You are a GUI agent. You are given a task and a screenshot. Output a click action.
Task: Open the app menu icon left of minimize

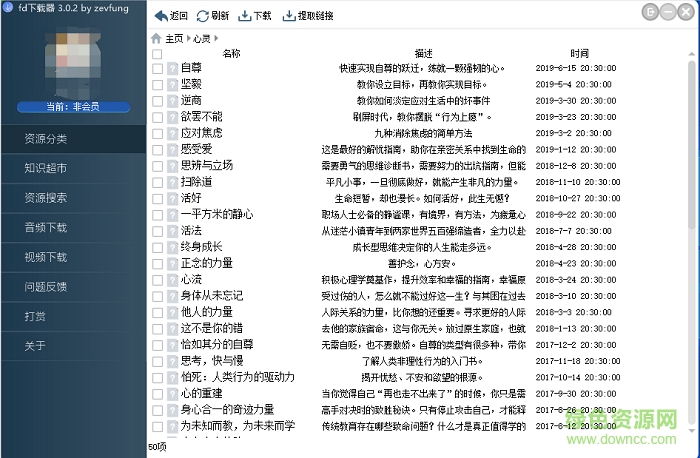click(x=652, y=11)
